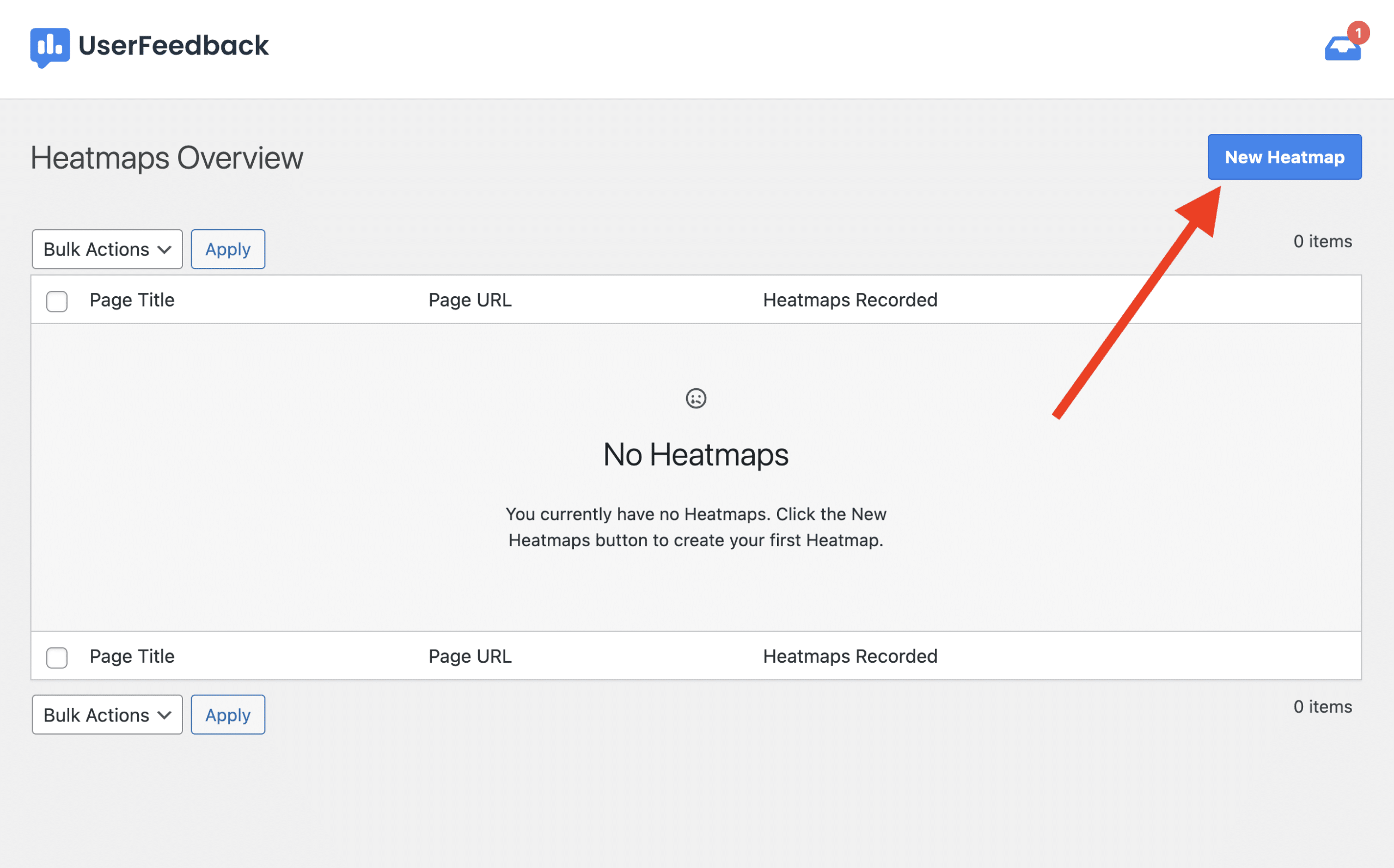Click the UserFeedback brand name text
1394x868 pixels.
pos(173,46)
